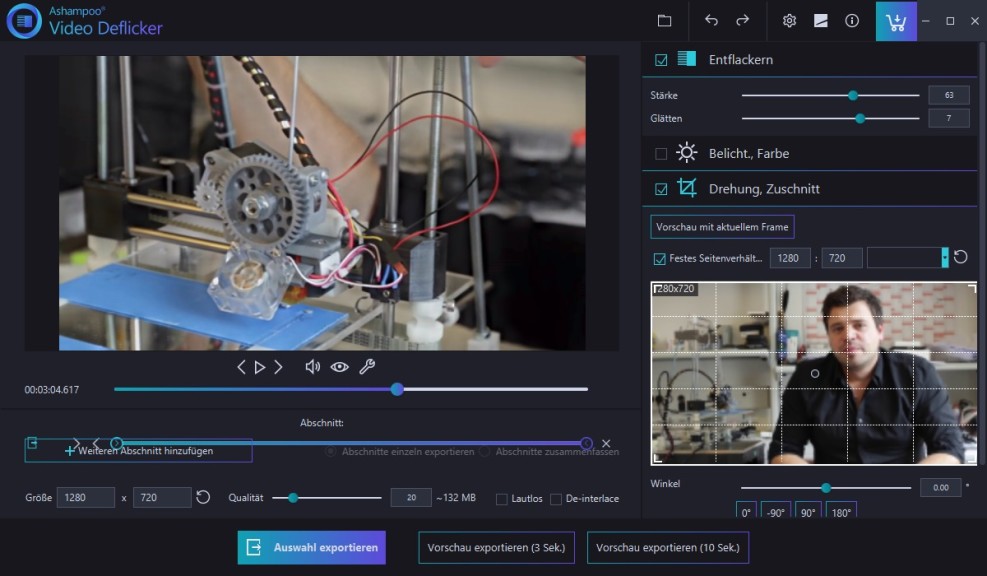Enable the Belicht., Farbe checkbox

pyautogui.click(x=661, y=154)
